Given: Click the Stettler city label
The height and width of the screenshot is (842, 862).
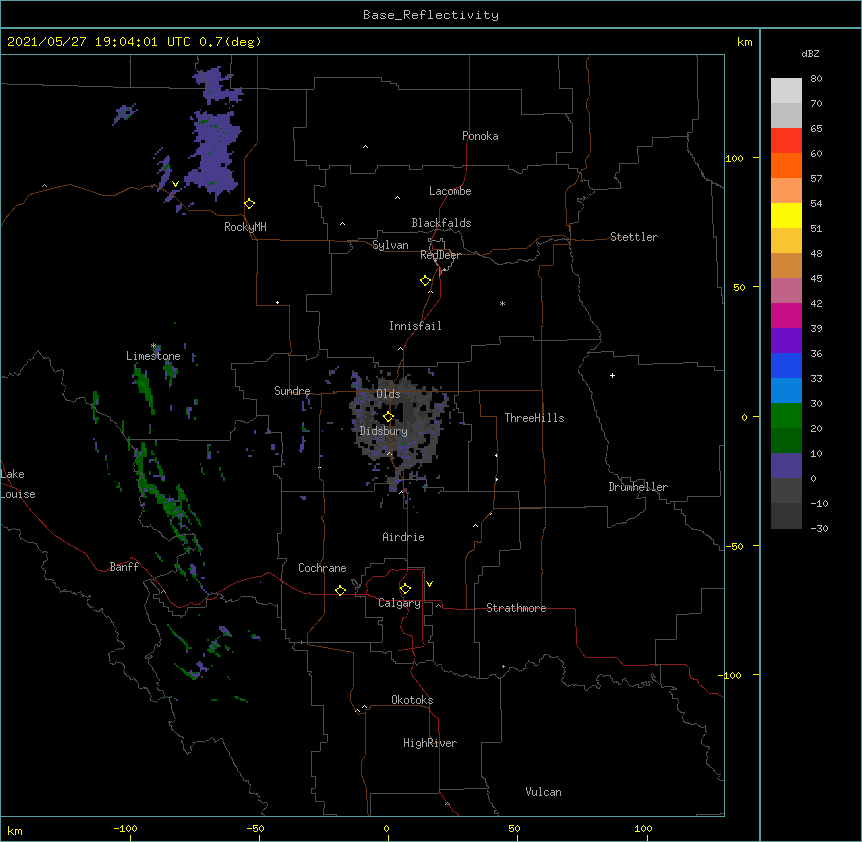Looking at the screenshot, I should pyautogui.click(x=634, y=237).
